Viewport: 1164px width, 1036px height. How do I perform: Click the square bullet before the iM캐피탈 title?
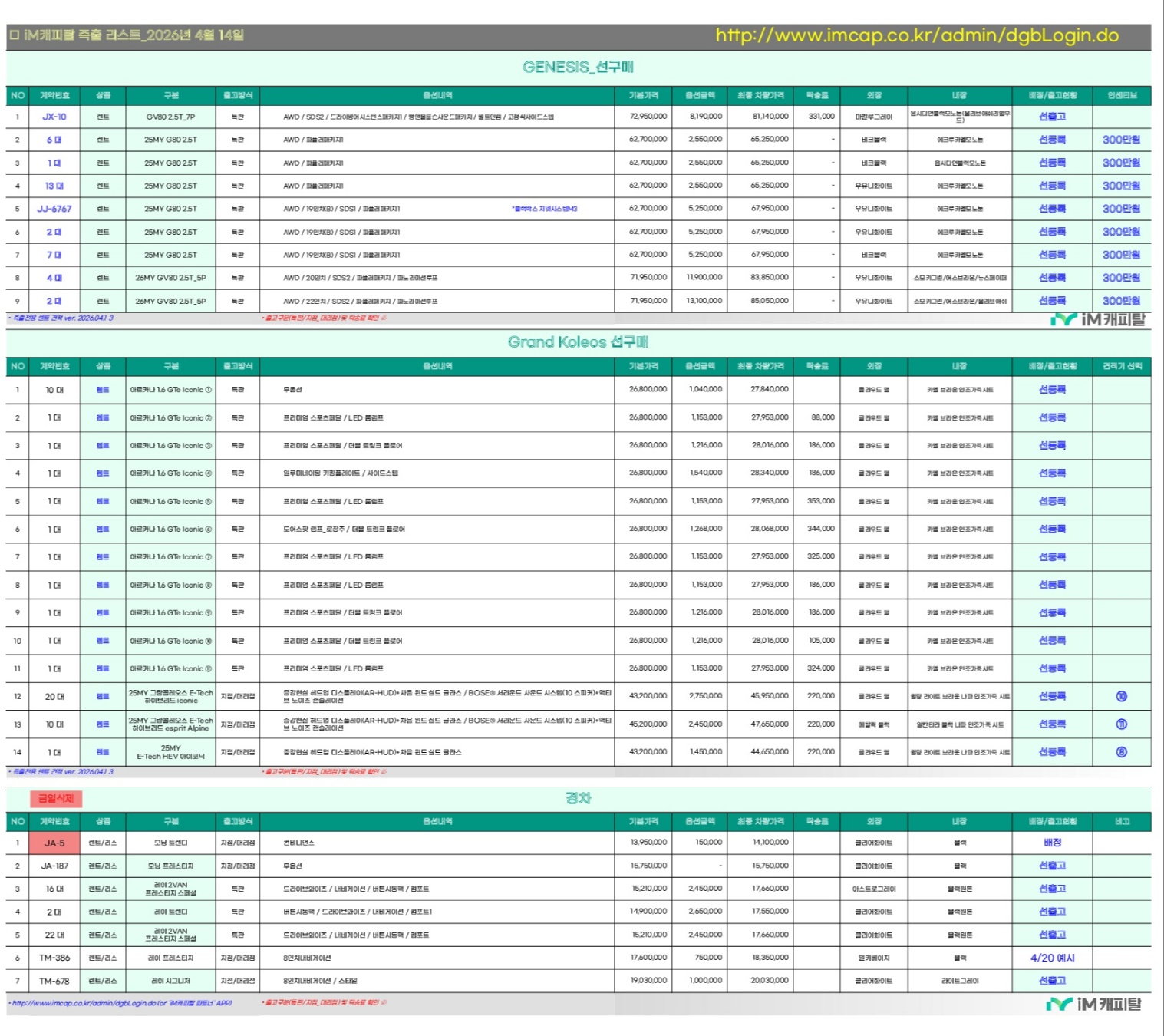click(x=15, y=35)
